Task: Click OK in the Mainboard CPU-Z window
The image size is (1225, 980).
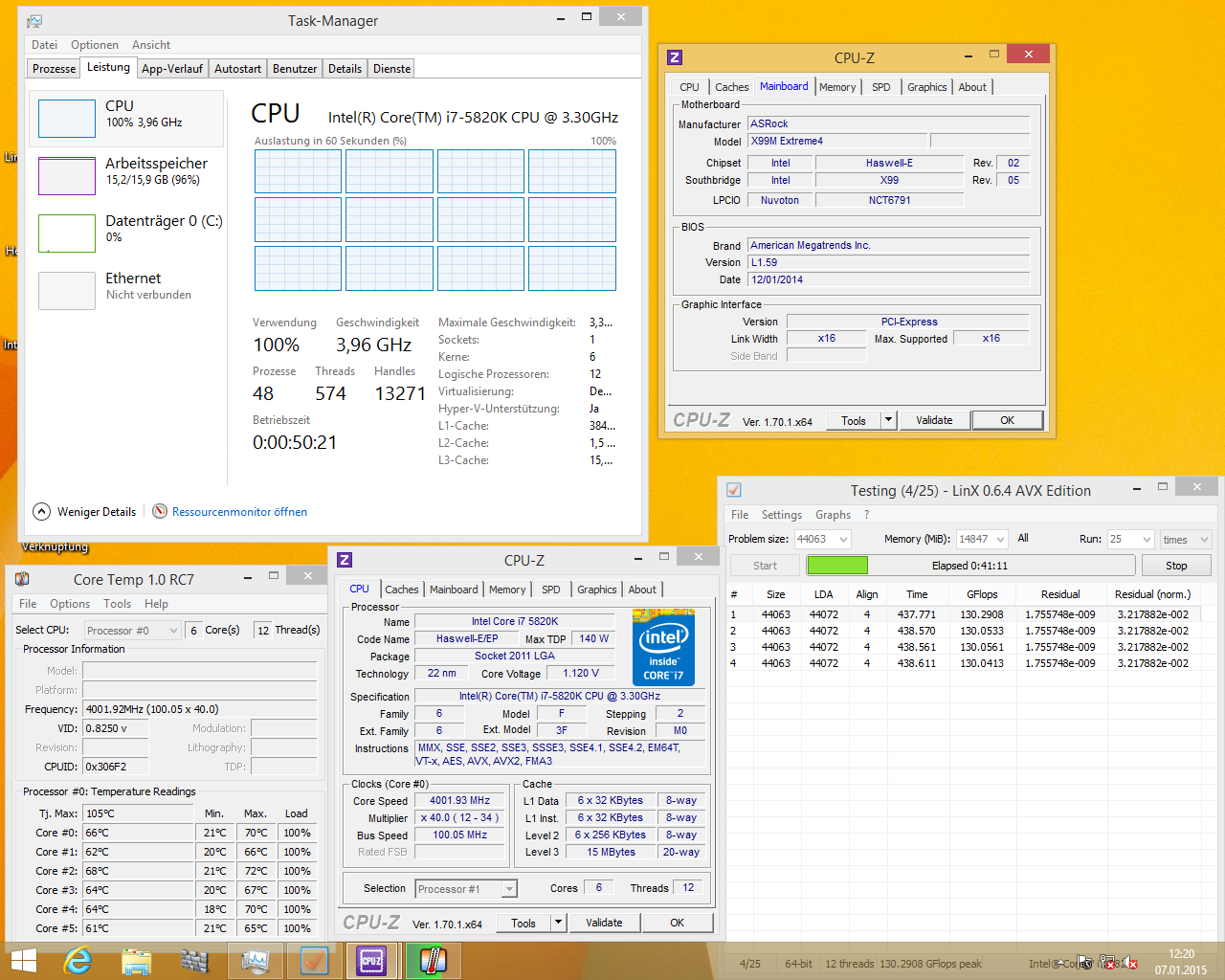Action: click(1008, 420)
